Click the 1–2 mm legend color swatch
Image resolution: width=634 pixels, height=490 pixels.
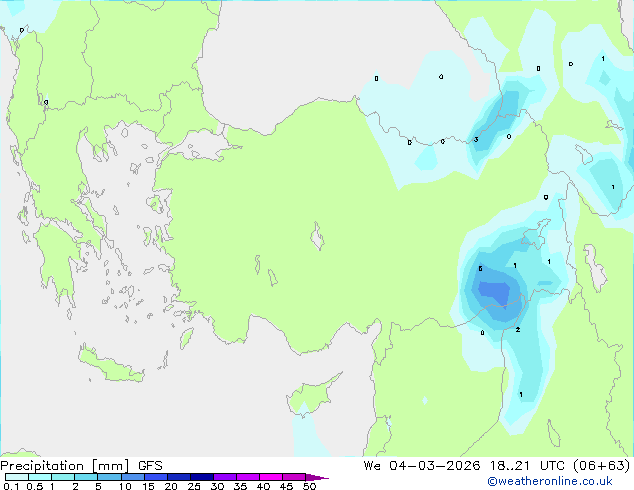pos(63,477)
